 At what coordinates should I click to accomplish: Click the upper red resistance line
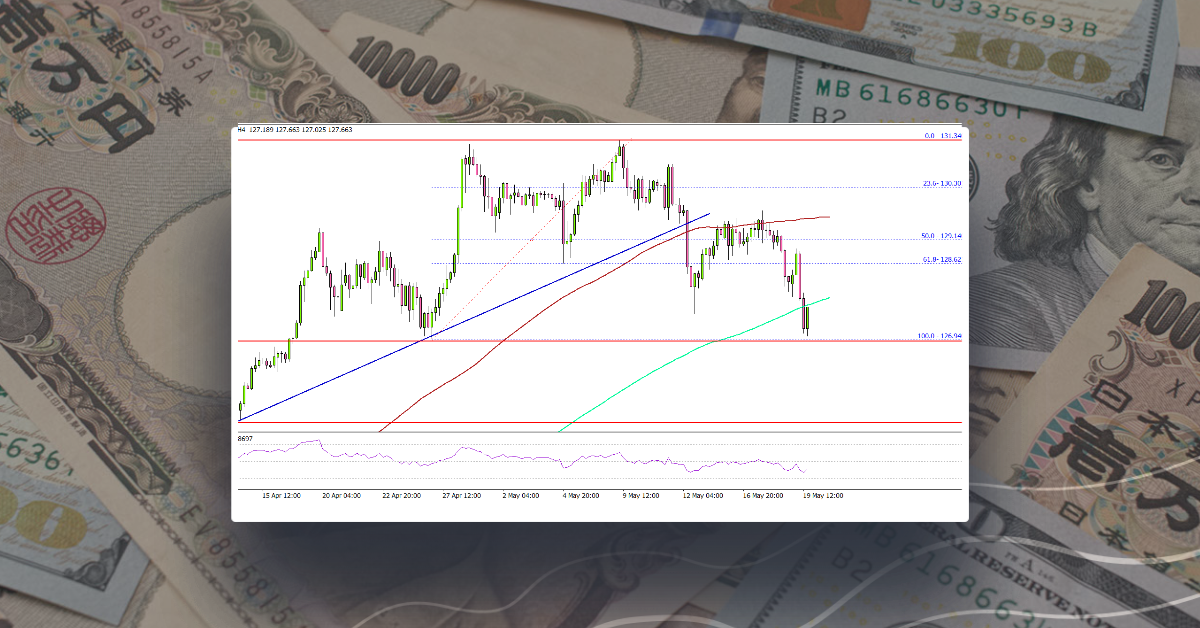click(600, 141)
